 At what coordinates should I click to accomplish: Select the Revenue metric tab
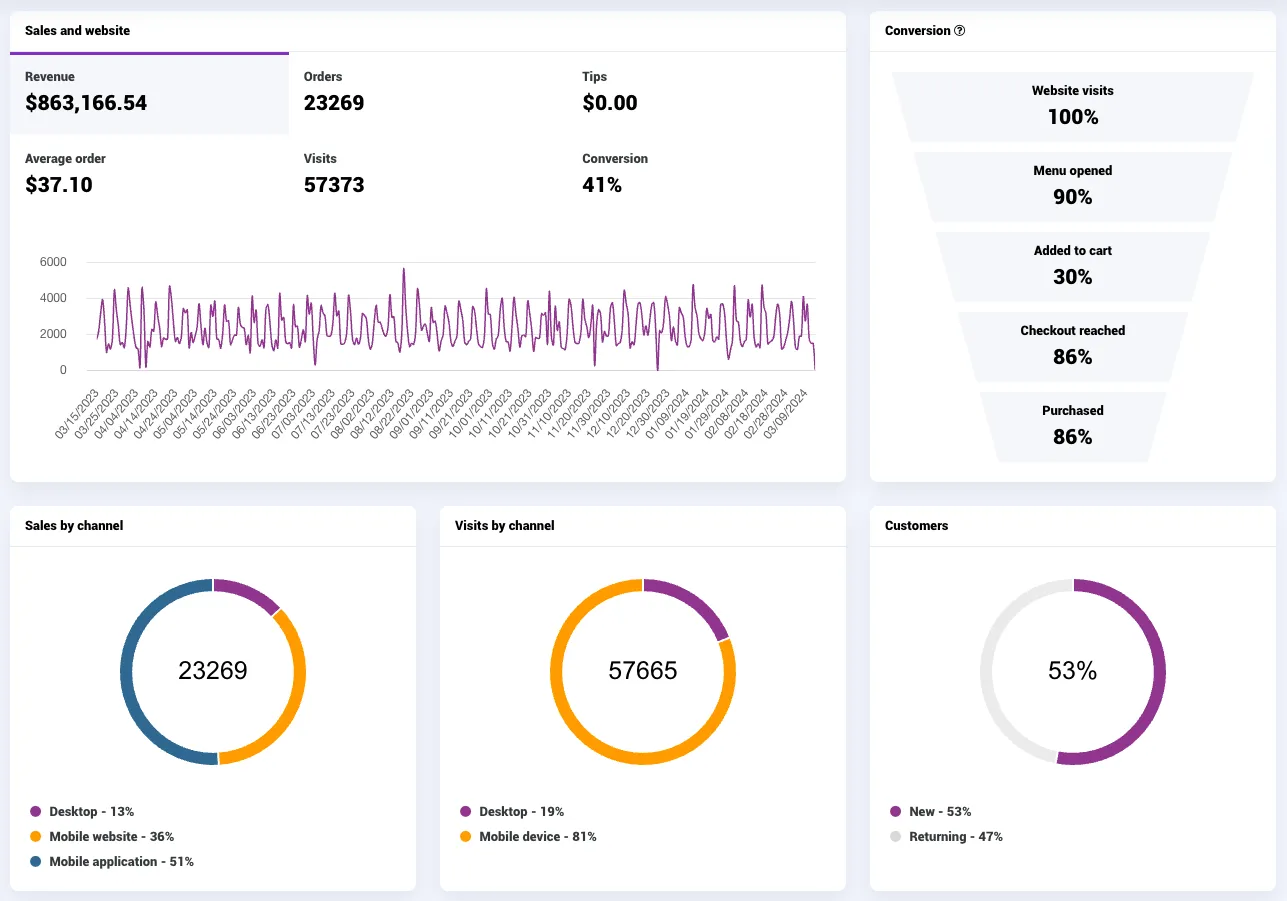point(149,93)
